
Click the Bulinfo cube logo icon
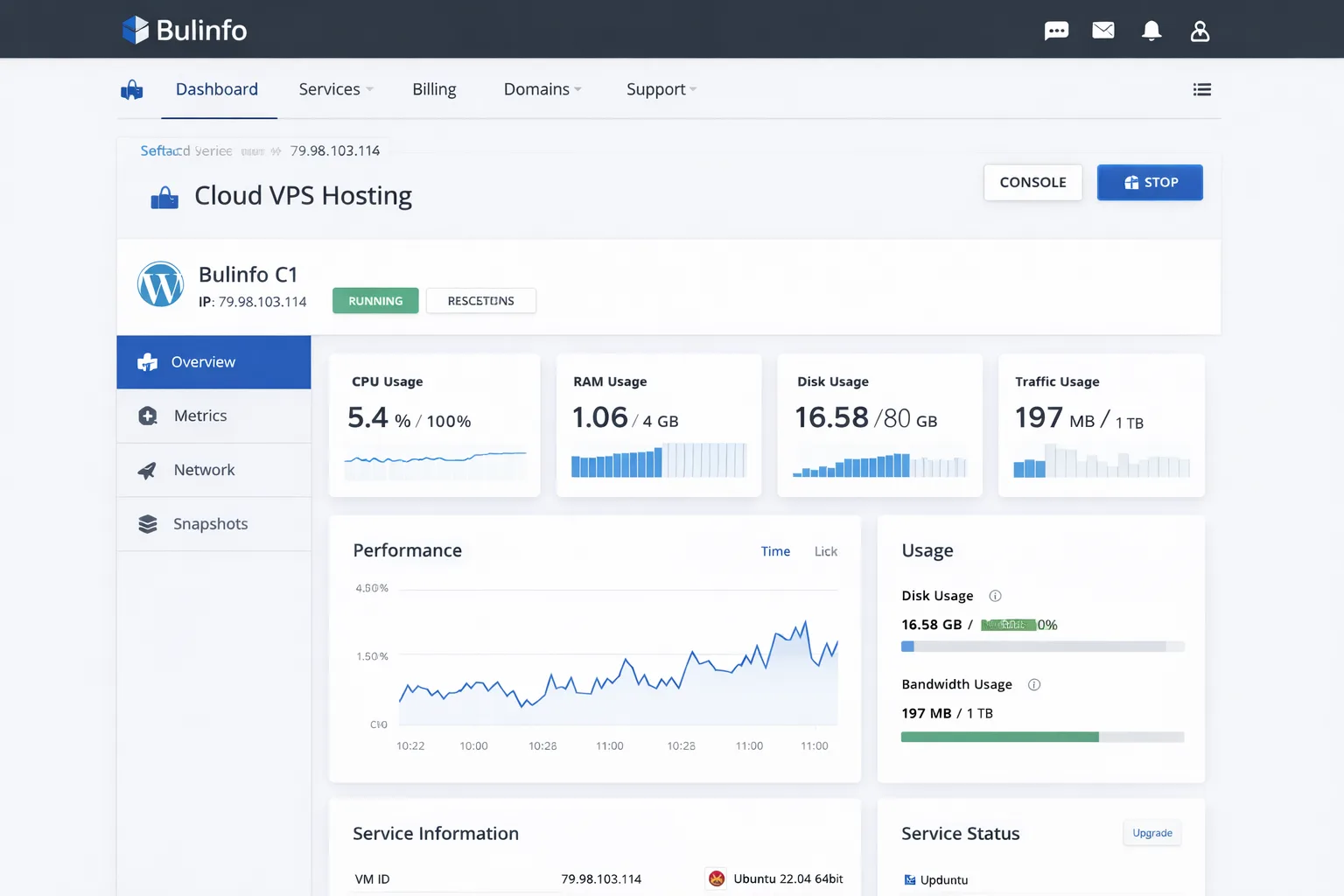pos(136,30)
